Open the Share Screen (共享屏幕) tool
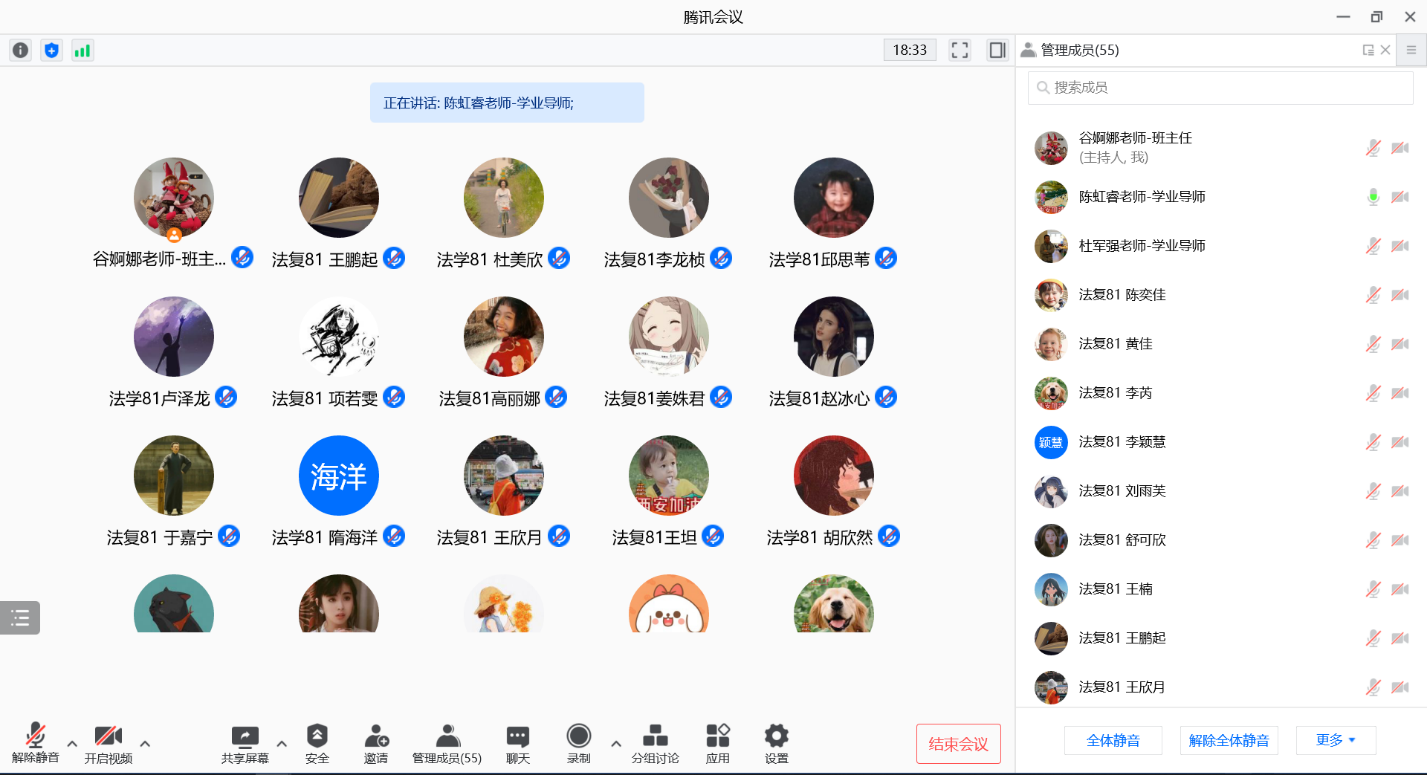 click(x=245, y=739)
